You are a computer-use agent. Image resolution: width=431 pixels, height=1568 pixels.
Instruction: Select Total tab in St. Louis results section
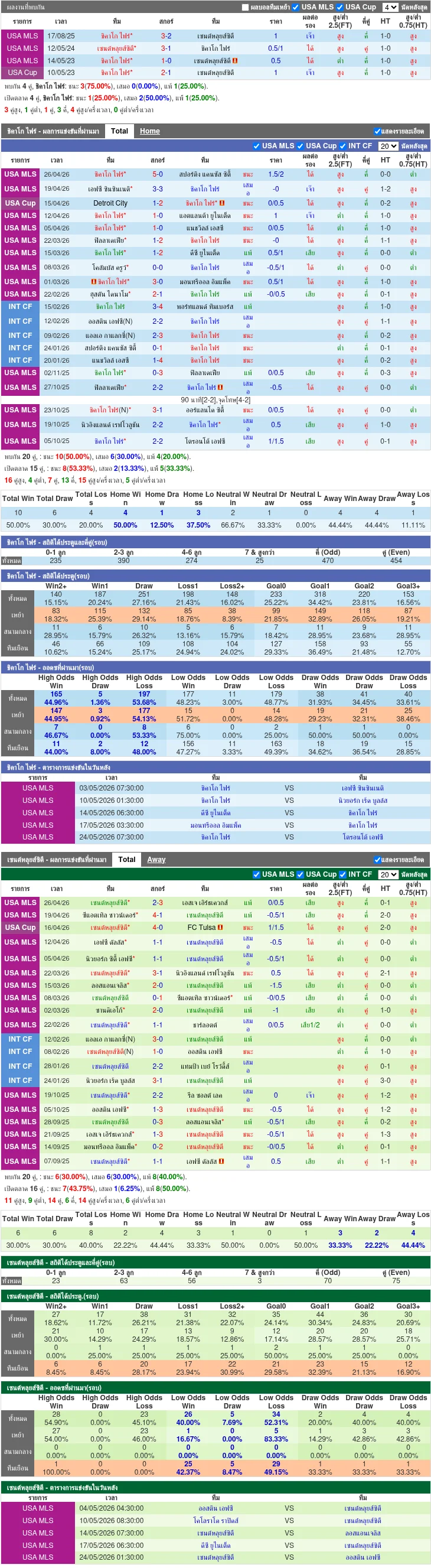click(126, 860)
